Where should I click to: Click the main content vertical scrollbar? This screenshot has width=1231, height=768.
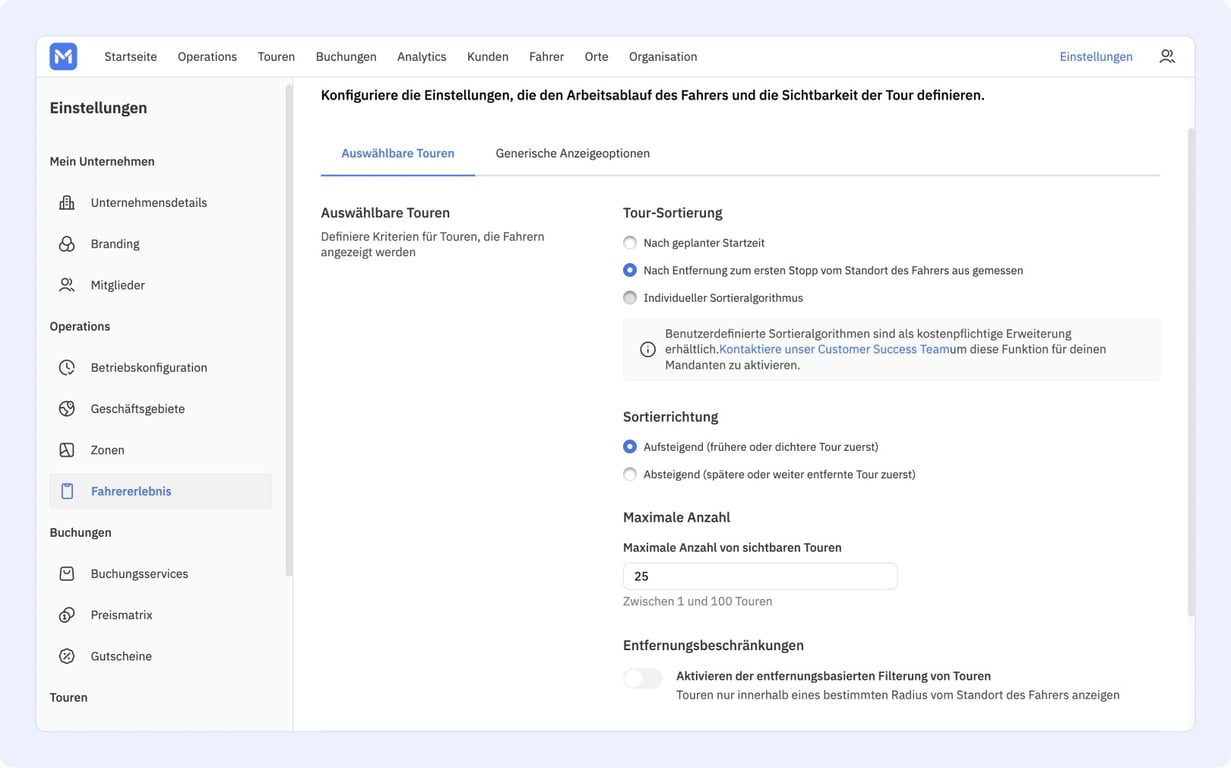1191,372
